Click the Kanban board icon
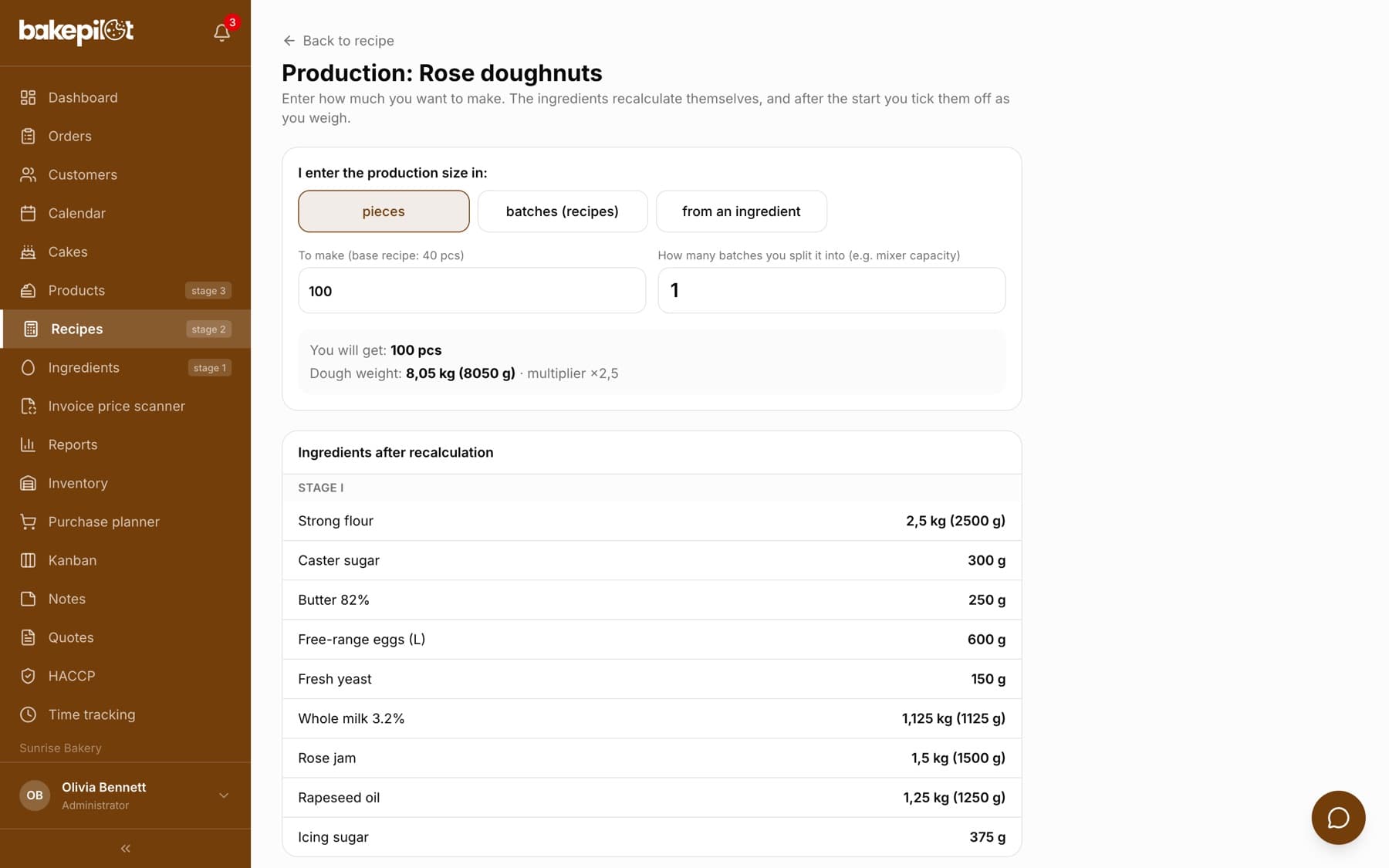The image size is (1389, 868). (28, 560)
